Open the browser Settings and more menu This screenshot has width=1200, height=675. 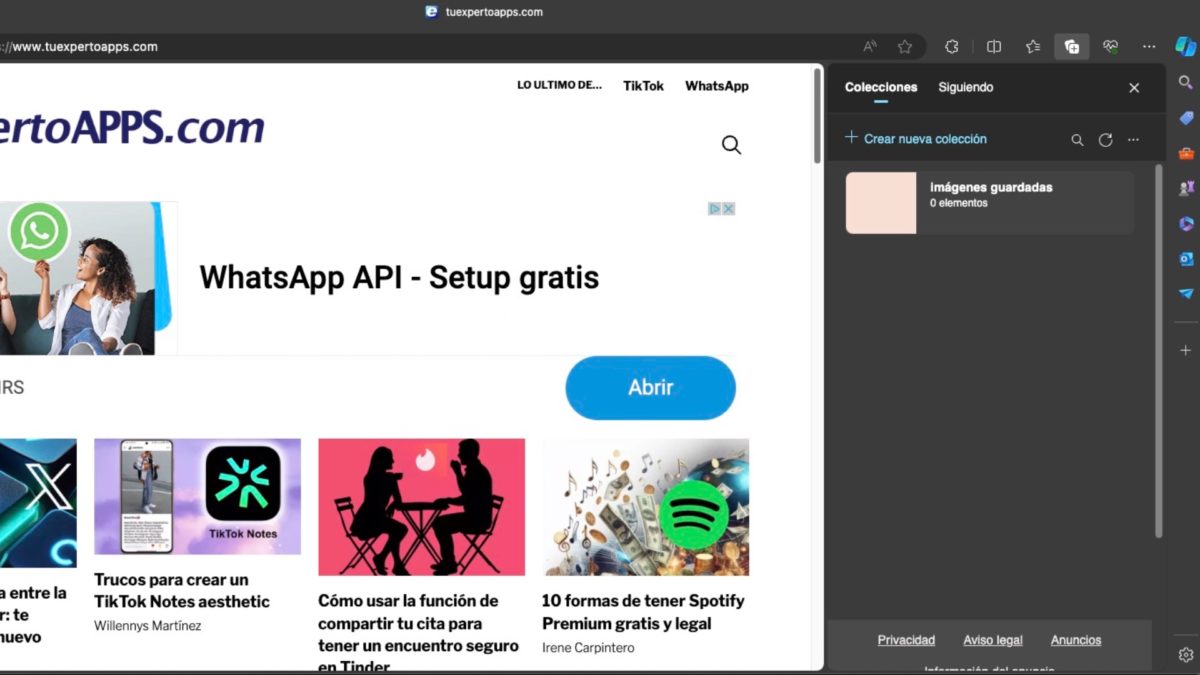1149,46
